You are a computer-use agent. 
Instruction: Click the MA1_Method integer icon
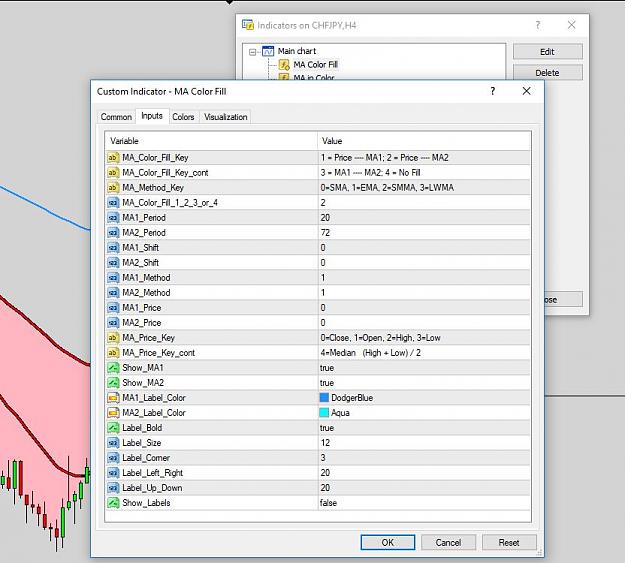(x=113, y=278)
